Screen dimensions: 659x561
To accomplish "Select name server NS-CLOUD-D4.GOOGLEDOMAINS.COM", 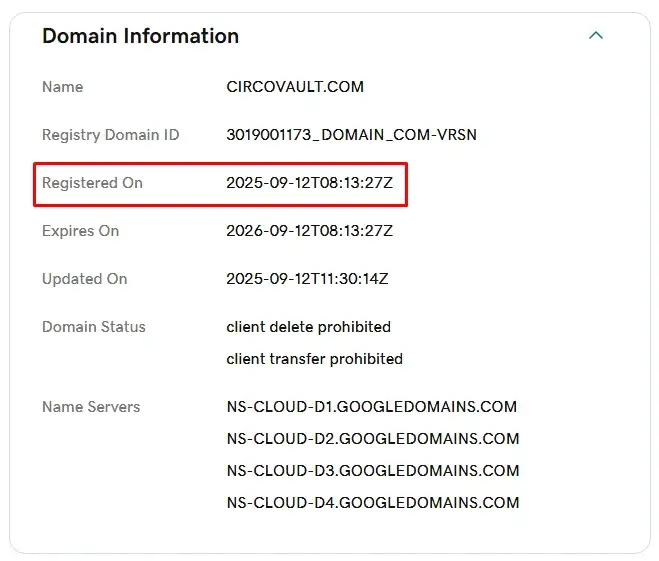I will (373, 503).
